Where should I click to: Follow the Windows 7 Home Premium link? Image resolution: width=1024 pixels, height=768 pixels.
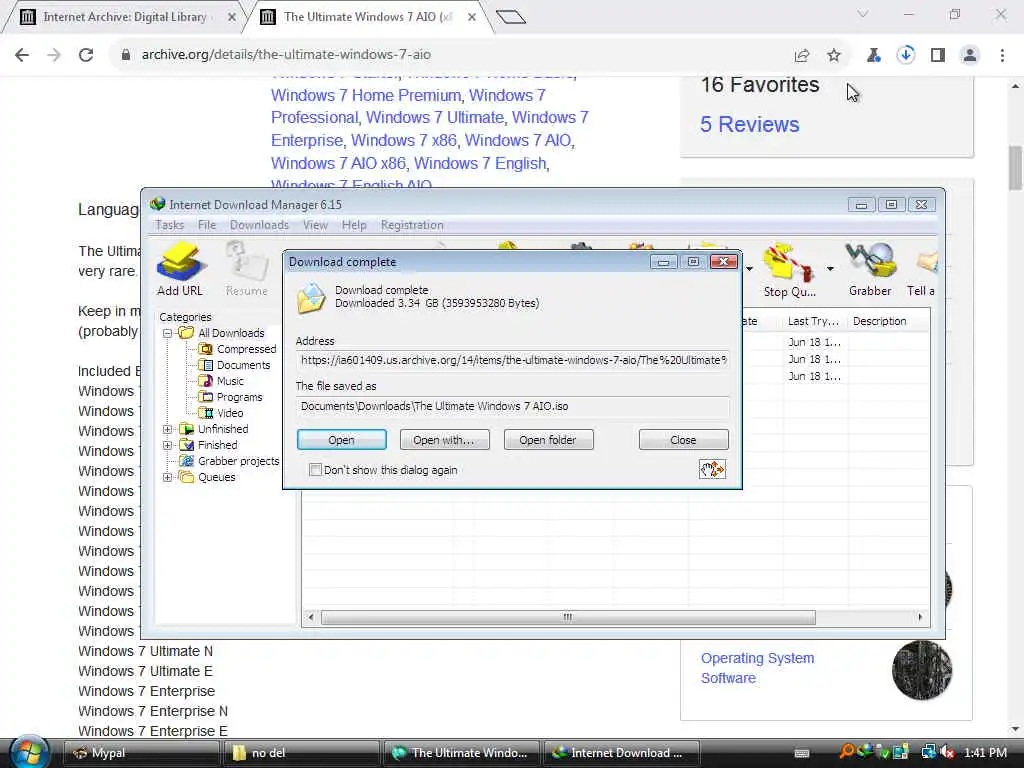[366, 95]
